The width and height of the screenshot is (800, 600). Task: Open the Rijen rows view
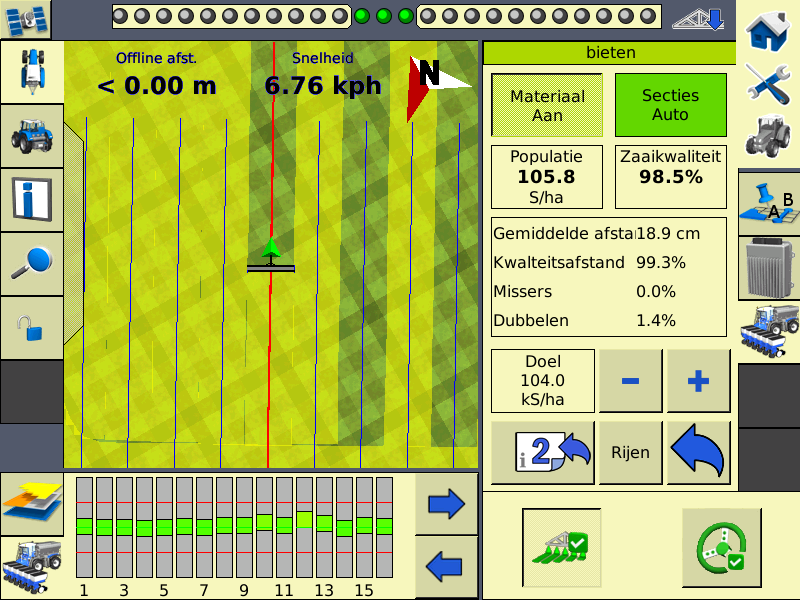630,453
